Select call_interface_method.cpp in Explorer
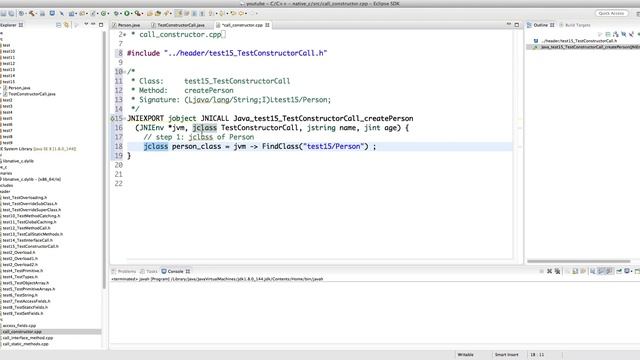The width and height of the screenshot is (640, 360). 28,338
